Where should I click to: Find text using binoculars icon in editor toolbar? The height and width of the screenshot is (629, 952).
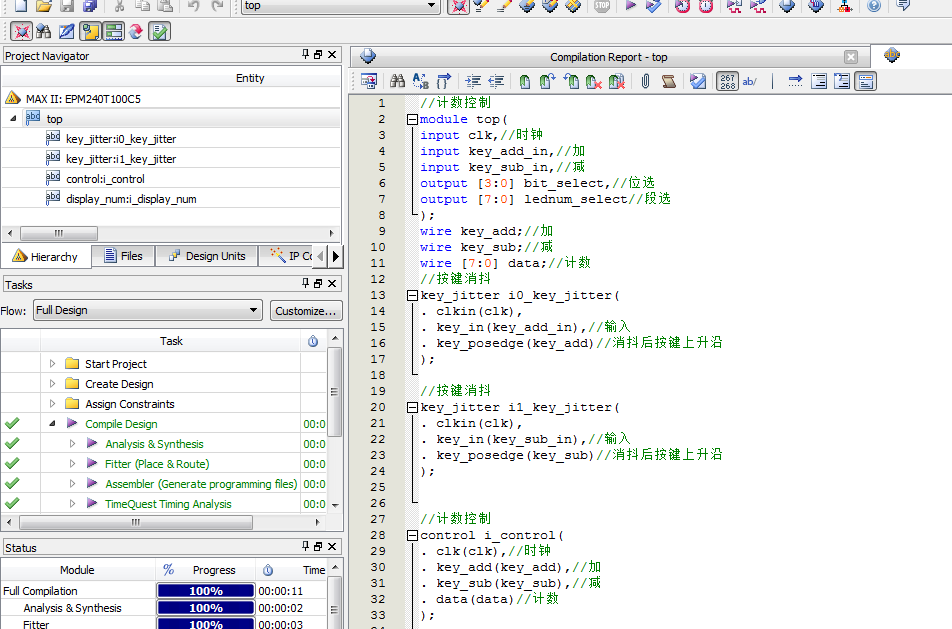[398, 81]
